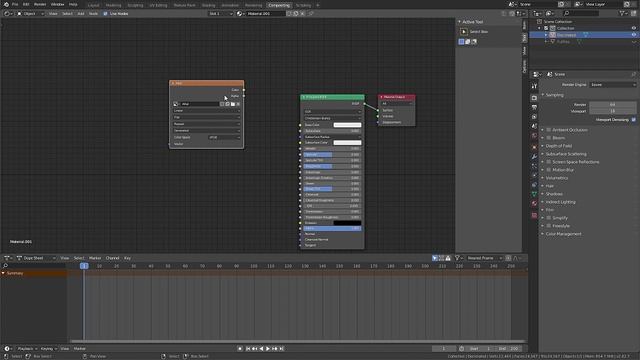
Task: Open the GGX distribution dropdown
Action: point(332,111)
